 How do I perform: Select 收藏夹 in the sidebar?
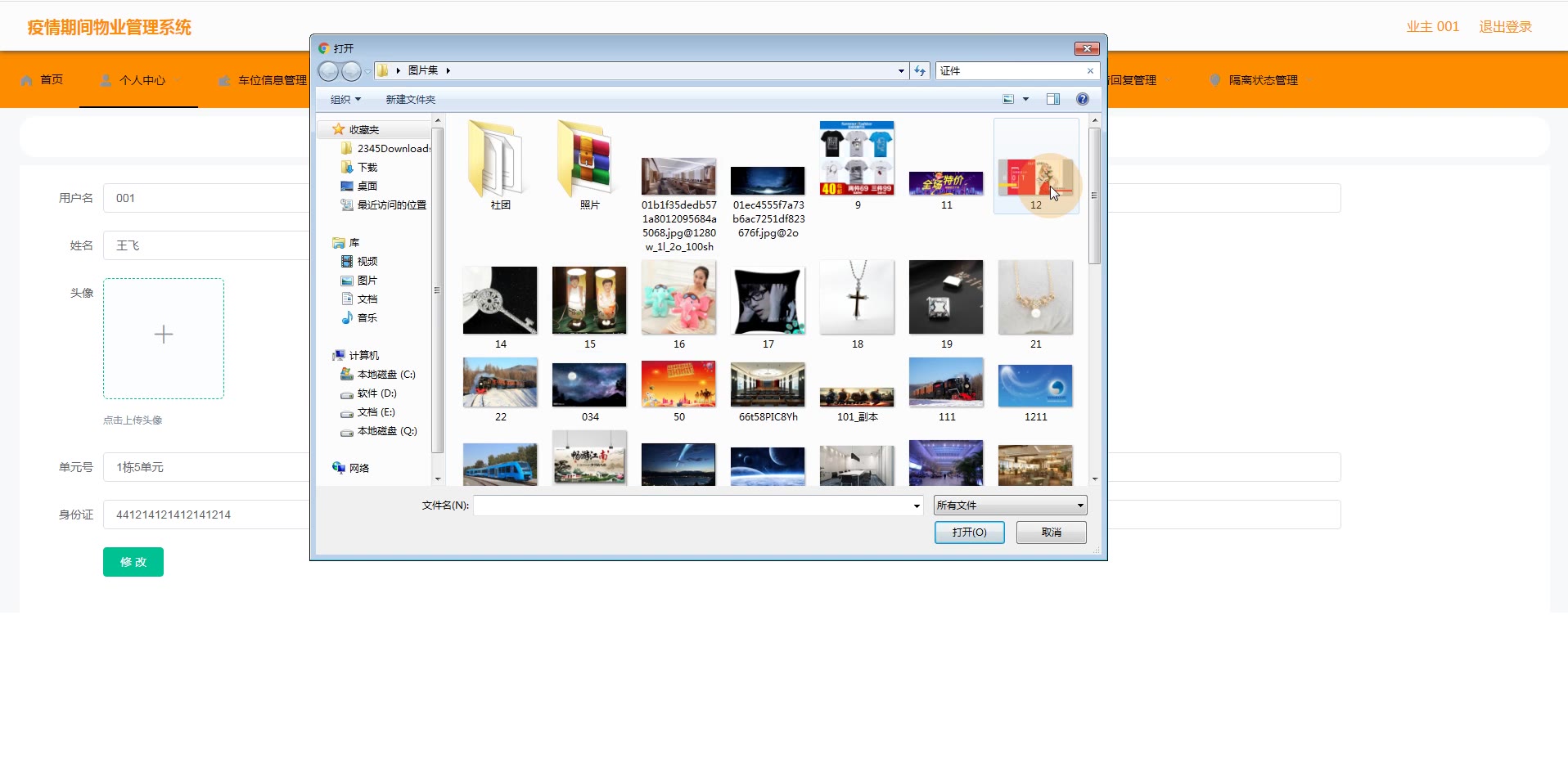356,129
